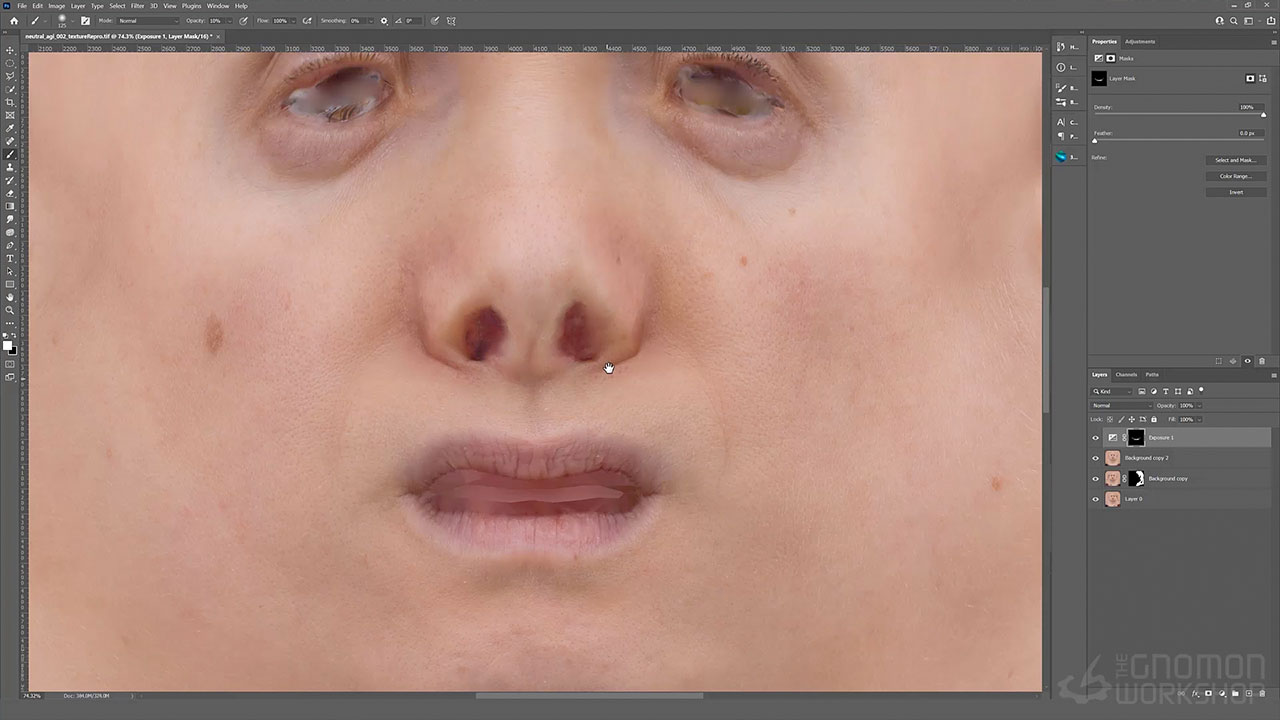This screenshot has width=1280, height=720.
Task: Open the Kind layer filter dropdown
Action: [x=1113, y=391]
